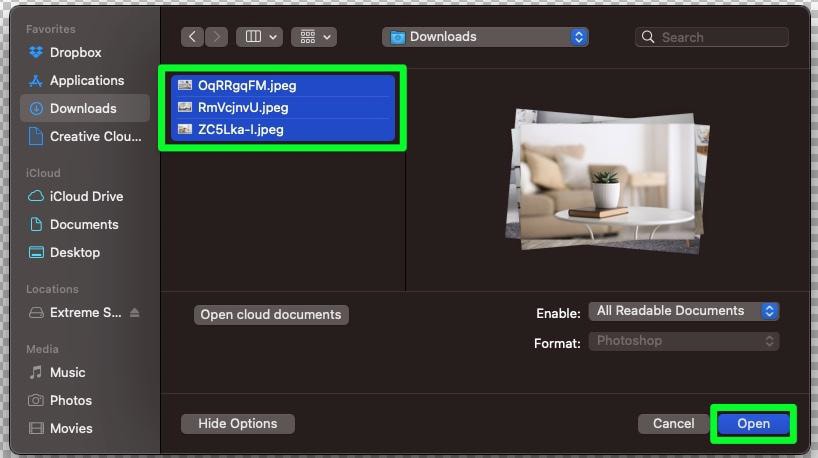Image resolution: width=818 pixels, height=458 pixels.
Task: Click the Downloads sidebar arrow icon
Action: click(36, 109)
